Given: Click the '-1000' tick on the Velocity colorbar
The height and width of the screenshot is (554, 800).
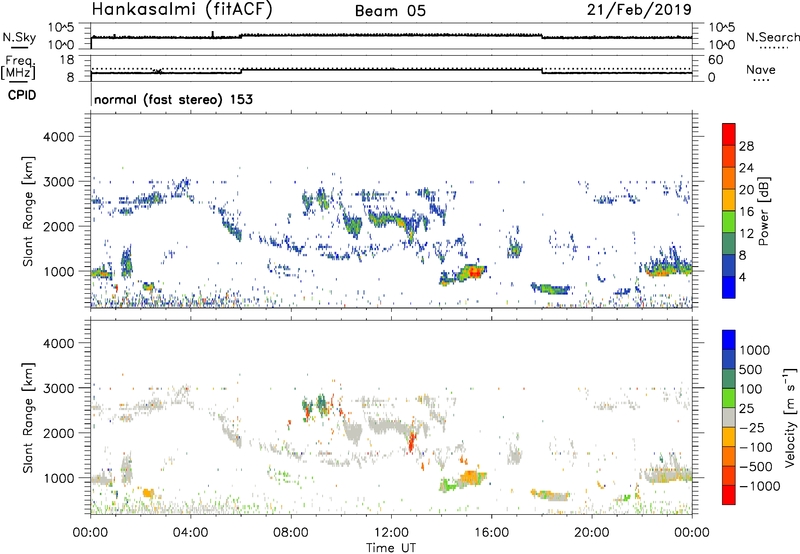Looking at the screenshot, I should tap(759, 486).
